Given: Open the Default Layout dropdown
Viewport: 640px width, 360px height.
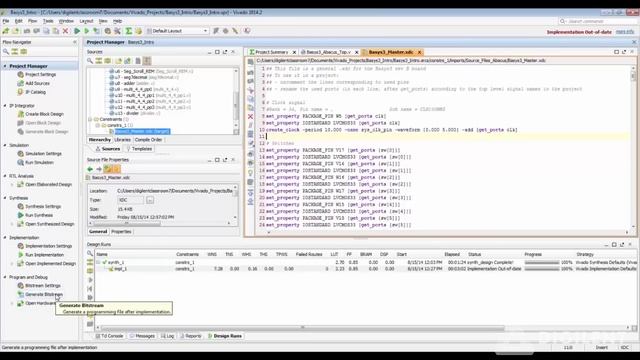Looking at the screenshot, I should click(178, 31).
